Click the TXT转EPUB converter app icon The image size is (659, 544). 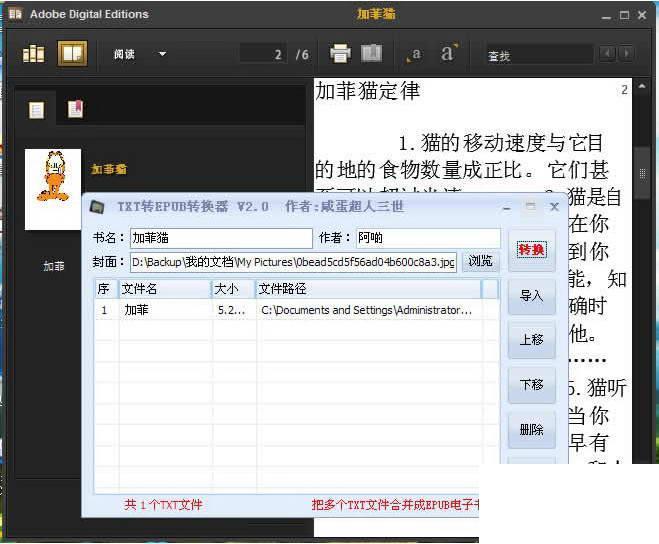point(98,207)
